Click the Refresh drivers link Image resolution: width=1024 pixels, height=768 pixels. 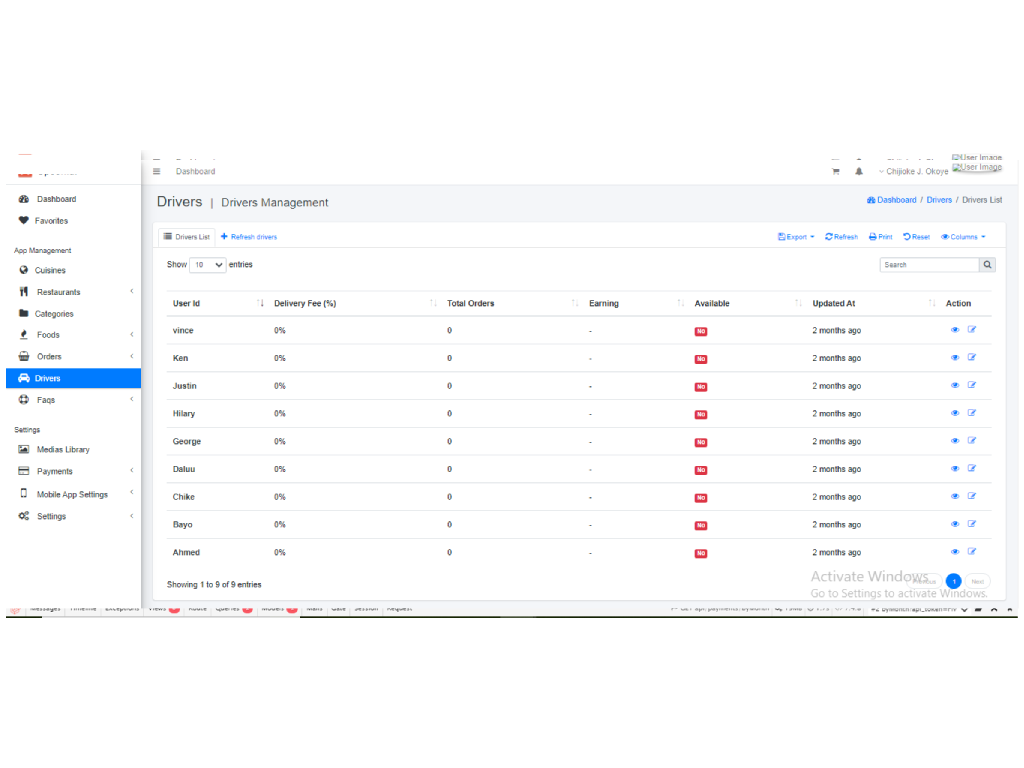pyautogui.click(x=249, y=237)
